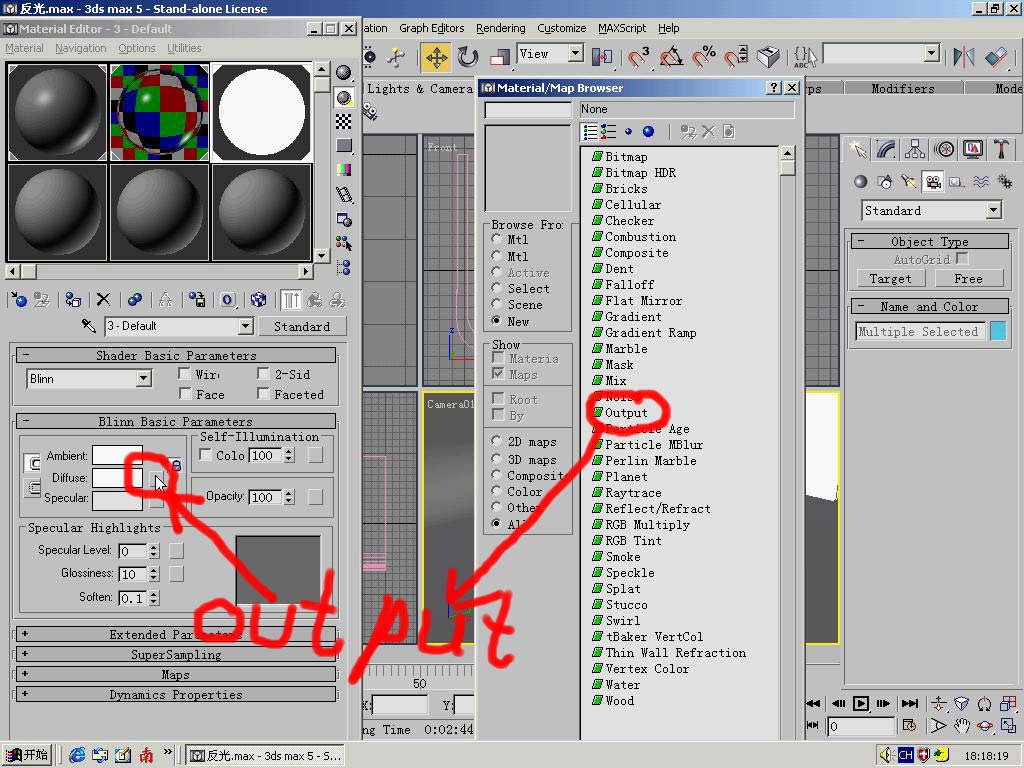1024x768 pixels.
Task: Click the Free camera button
Action: click(968, 279)
